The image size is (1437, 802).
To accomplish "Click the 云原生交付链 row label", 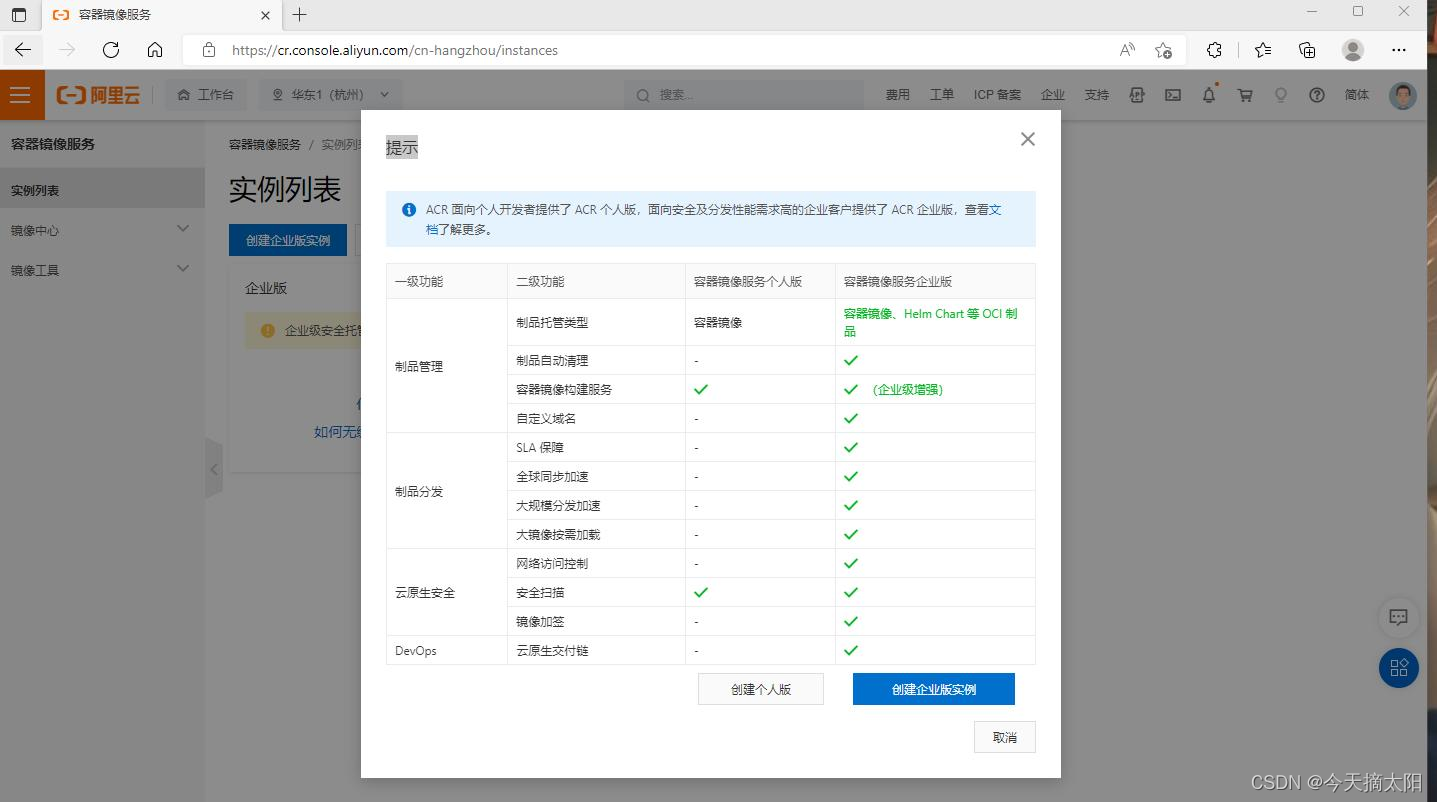I will (552, 651).
